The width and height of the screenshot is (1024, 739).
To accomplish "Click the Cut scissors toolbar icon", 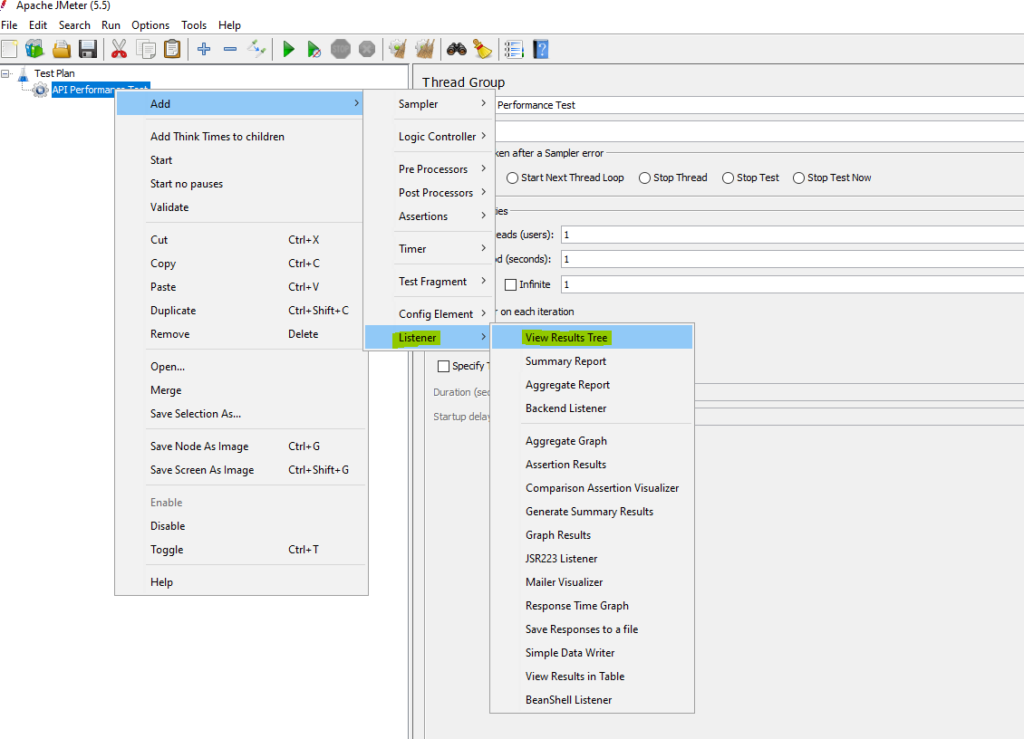I will (119, 49).
